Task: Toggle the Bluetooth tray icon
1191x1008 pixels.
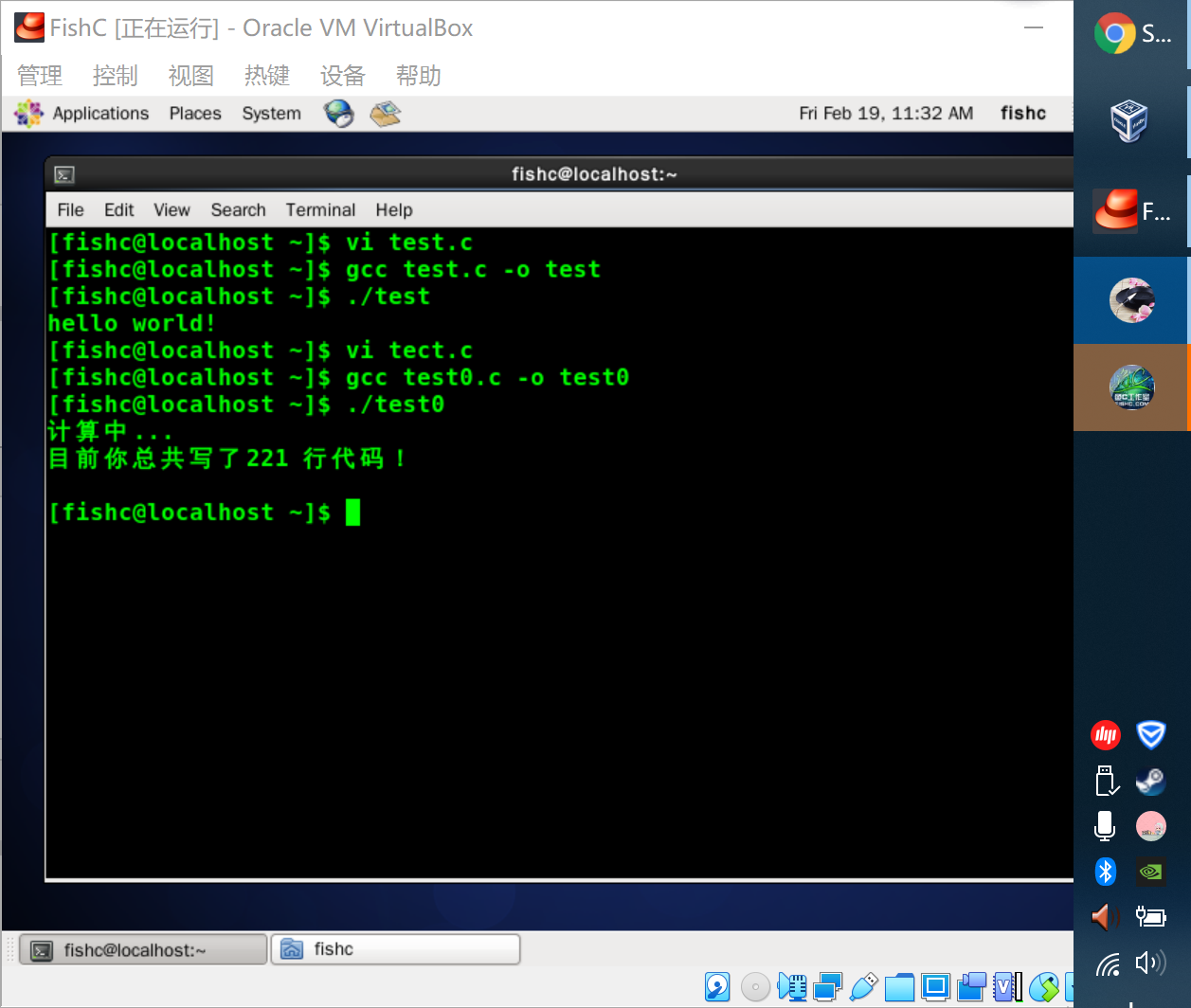Action: coord(1105,872)
